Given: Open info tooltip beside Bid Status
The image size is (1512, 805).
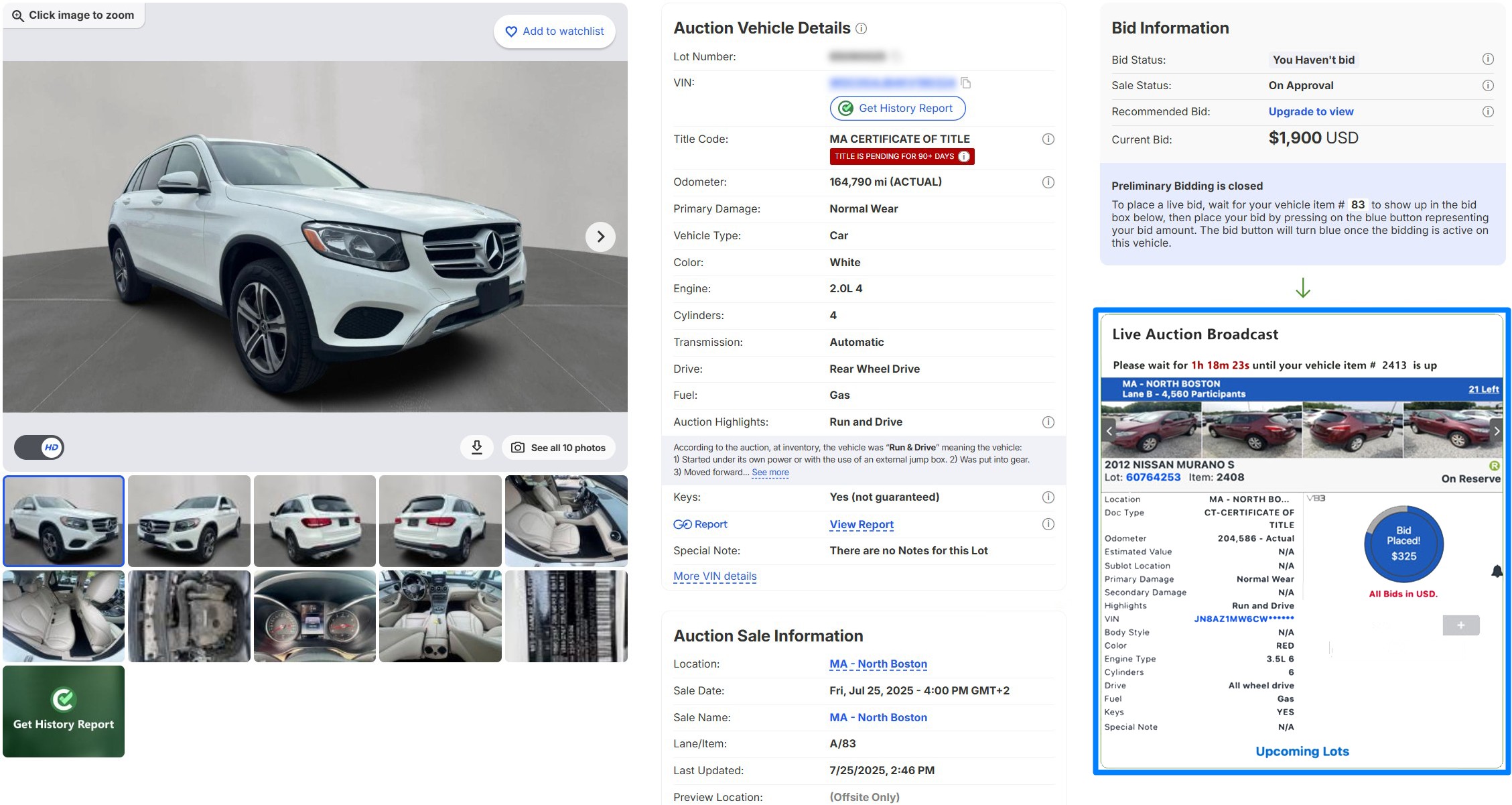Looking at the screenshot, I should pos(1489,60).
